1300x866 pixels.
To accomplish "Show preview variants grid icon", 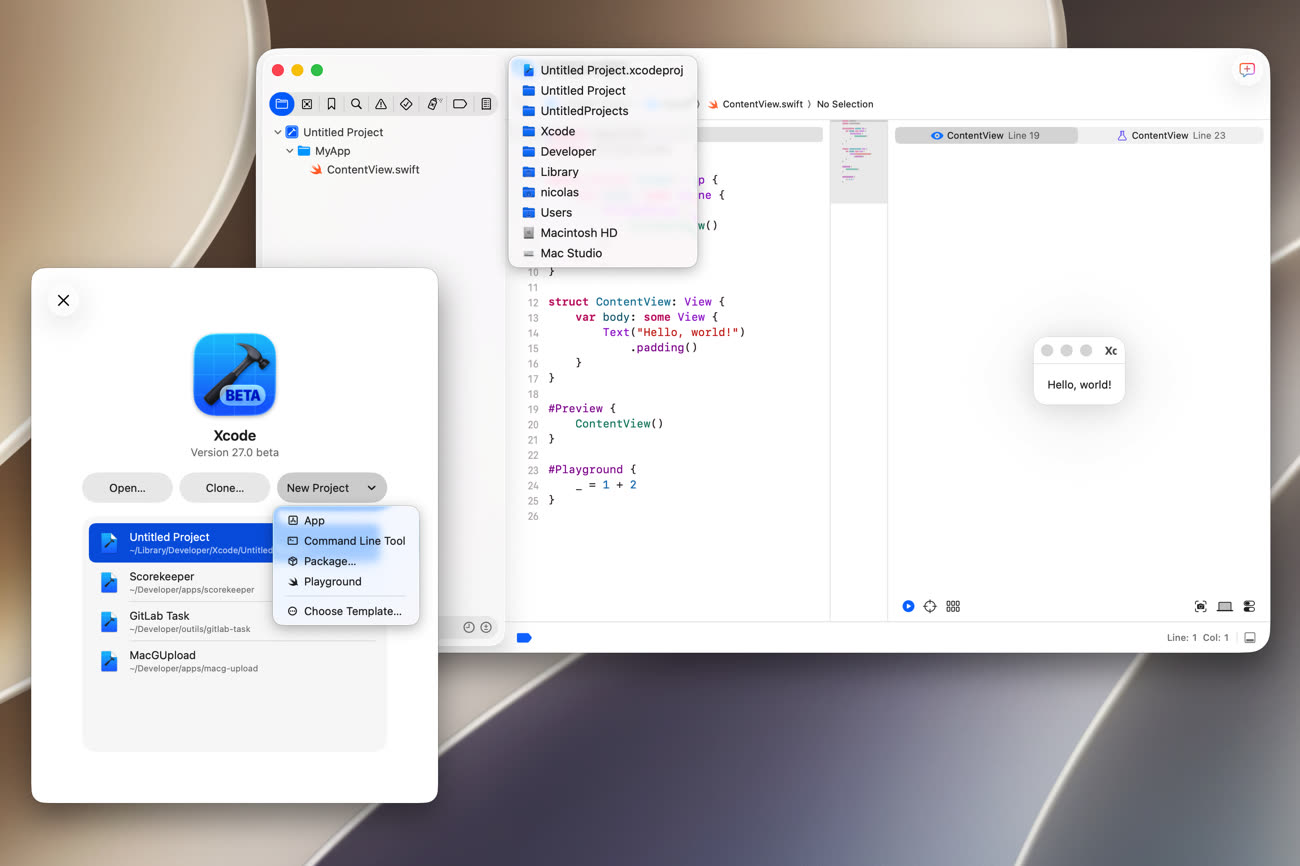I will [x=953, y=606].
